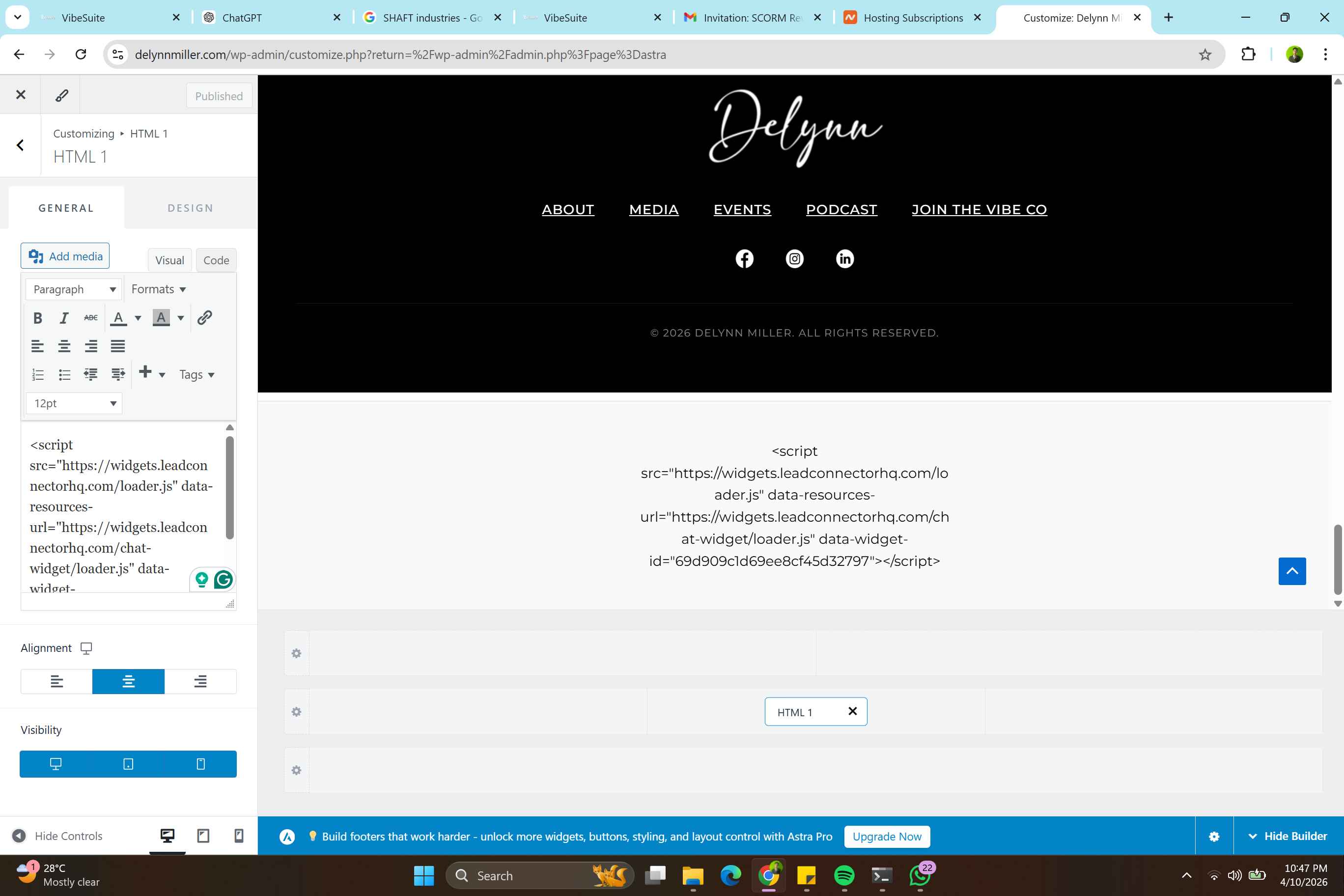
Task: Align text right in editor toolbar
Action: [x=91, y=346]
